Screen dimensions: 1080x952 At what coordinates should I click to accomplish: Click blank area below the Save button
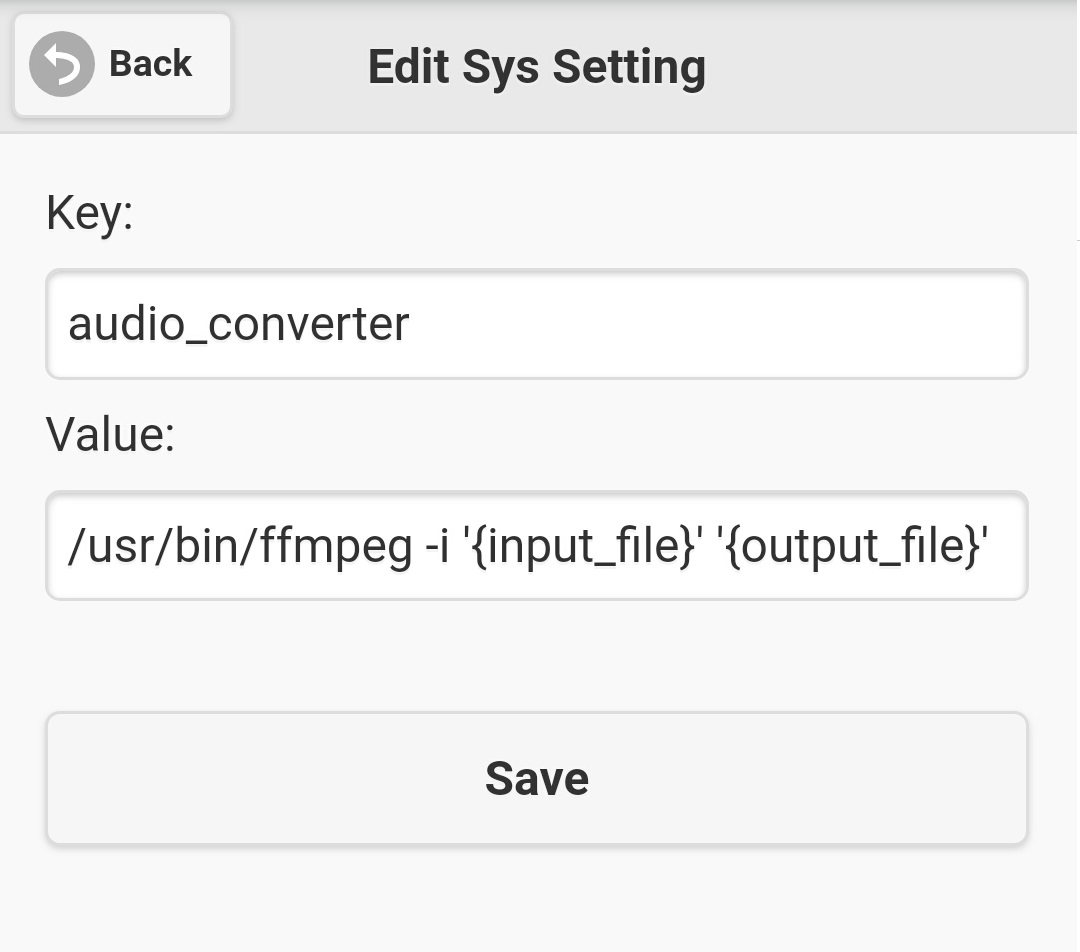point(537,900)
